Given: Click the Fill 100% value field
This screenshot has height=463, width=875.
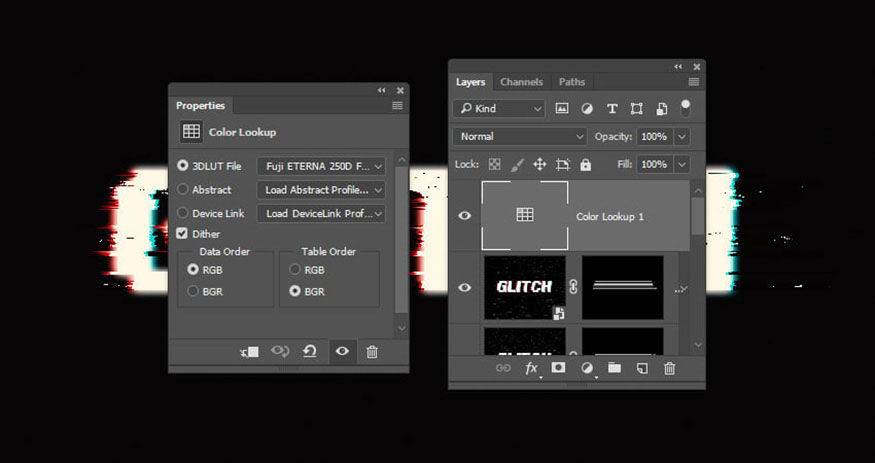Looking at the screenshot, I should 655,165.
